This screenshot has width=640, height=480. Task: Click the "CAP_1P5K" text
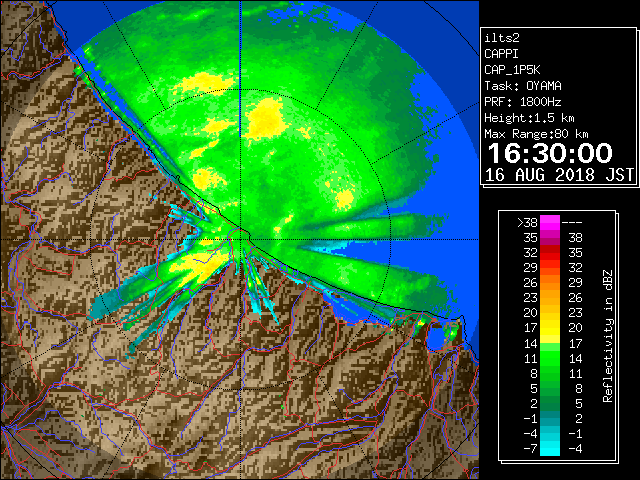pyautogui.click(x=512, y=70)
